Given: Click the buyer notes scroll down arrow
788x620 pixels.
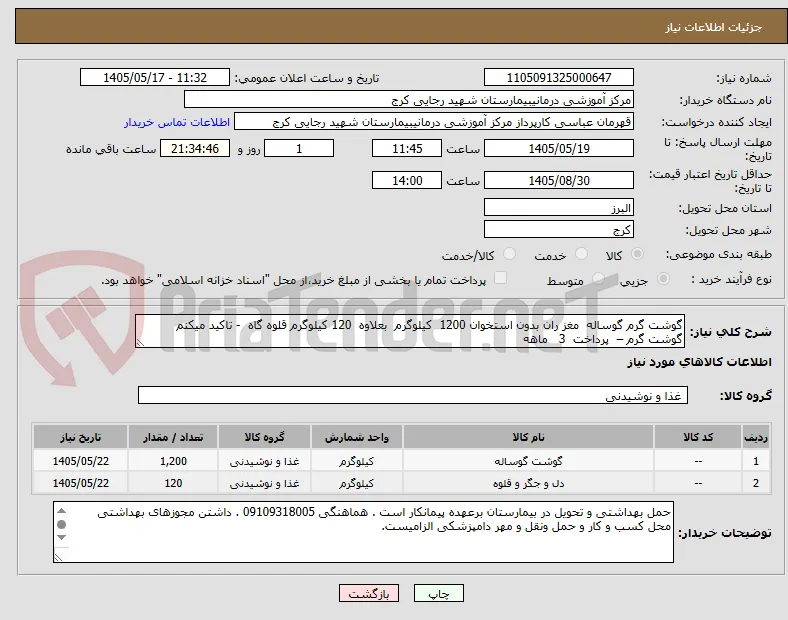Looking at the screenshot, I should pos(61,538).
